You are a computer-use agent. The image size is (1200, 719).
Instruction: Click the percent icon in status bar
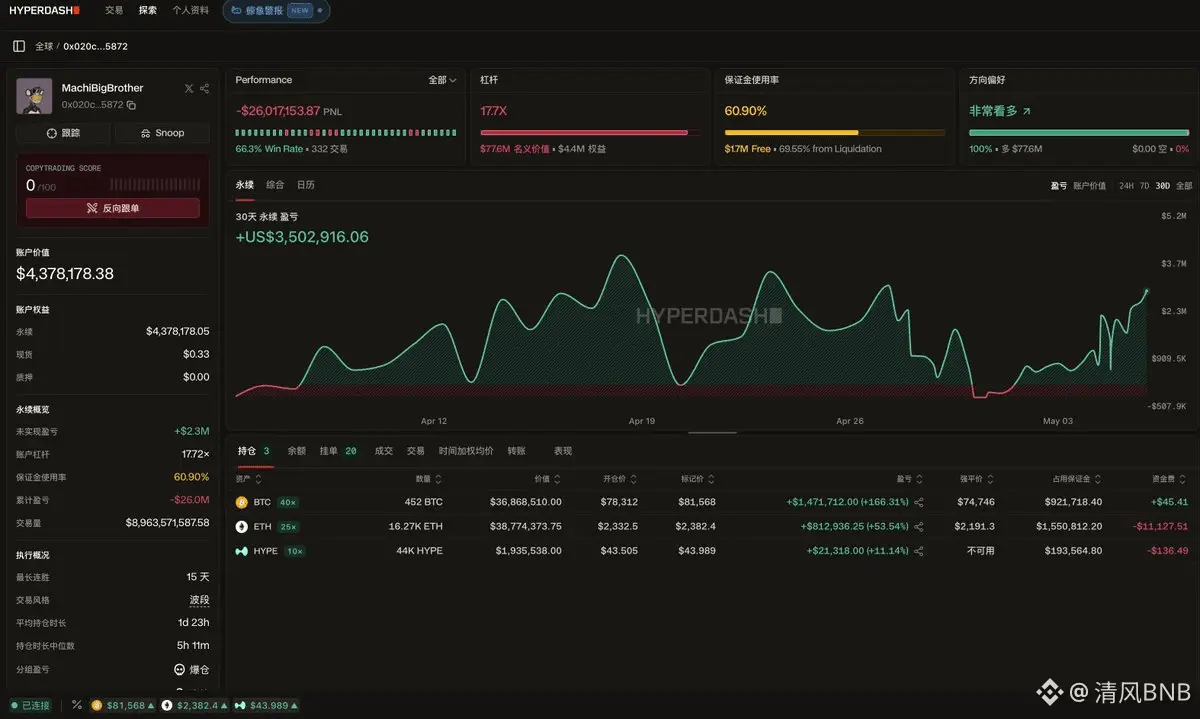click(77, 705)
